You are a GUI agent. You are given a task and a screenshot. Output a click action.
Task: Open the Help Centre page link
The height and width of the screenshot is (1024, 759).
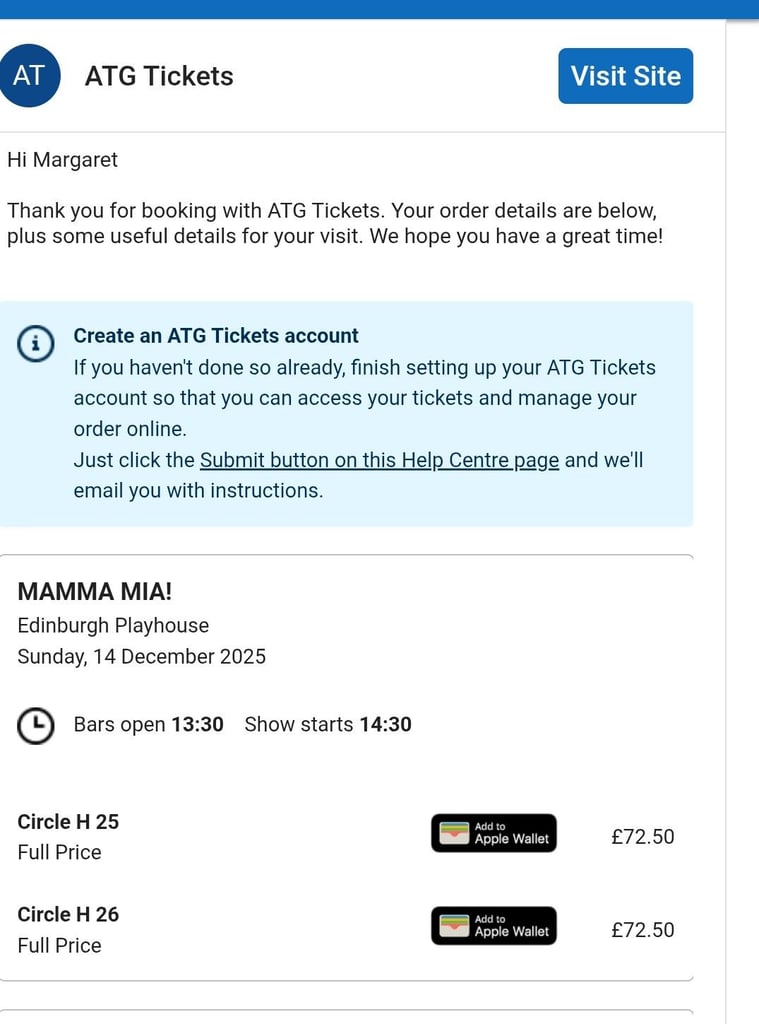coord(380,460)
